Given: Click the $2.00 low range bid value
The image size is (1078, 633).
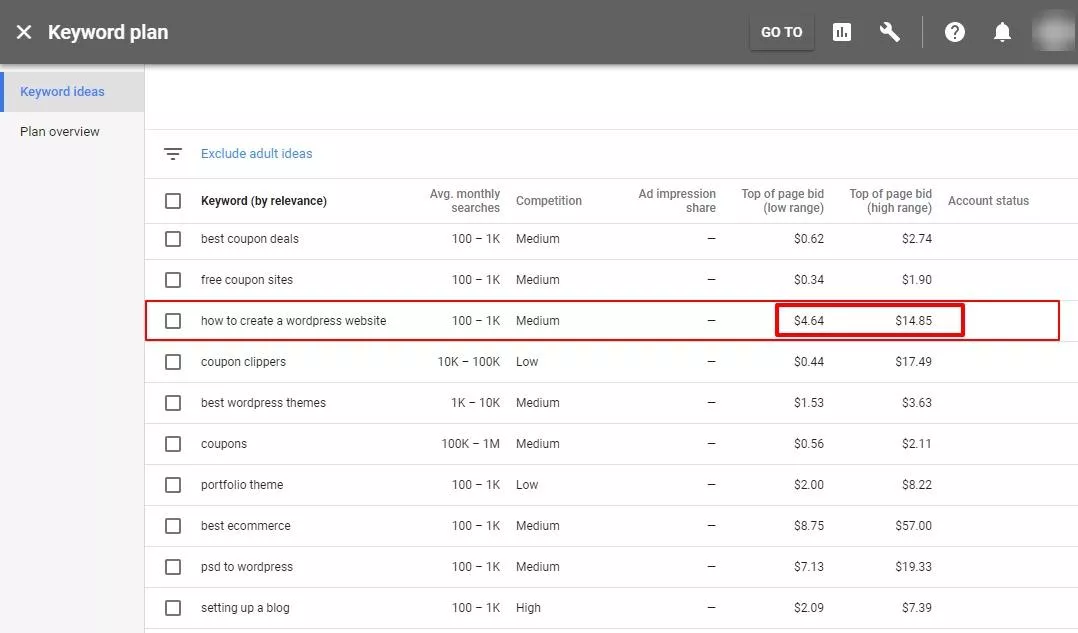Looking at the screenshot, I should tap(808, 485).
